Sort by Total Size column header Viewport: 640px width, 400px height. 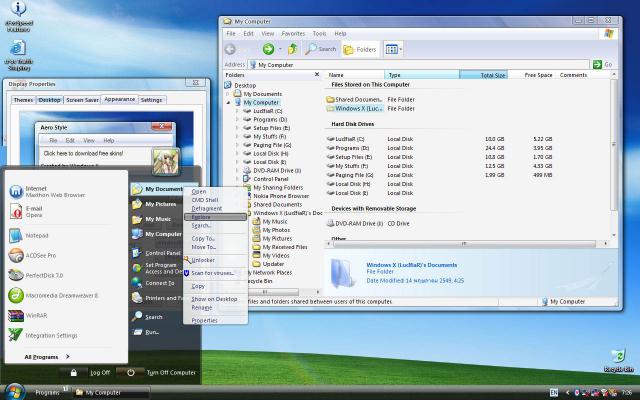point(483,75)
